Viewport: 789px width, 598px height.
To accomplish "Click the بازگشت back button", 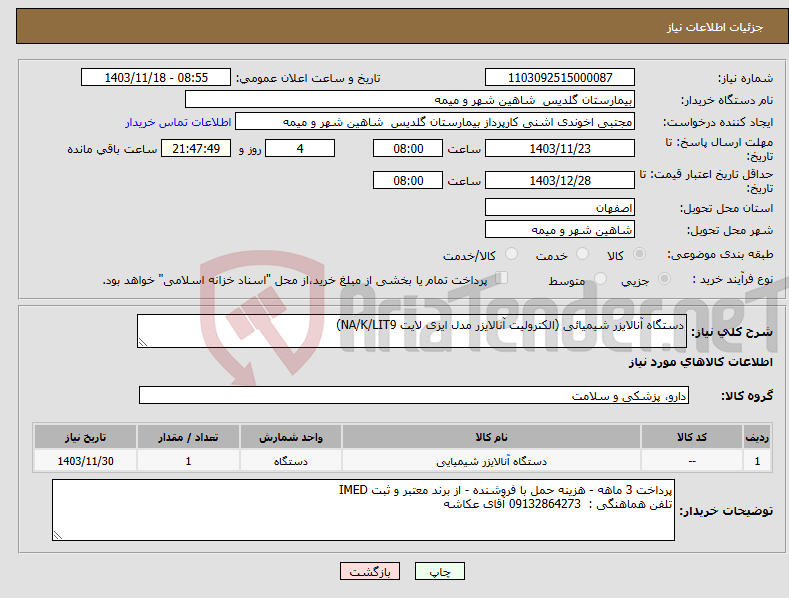I will click(x=370, y=571).
